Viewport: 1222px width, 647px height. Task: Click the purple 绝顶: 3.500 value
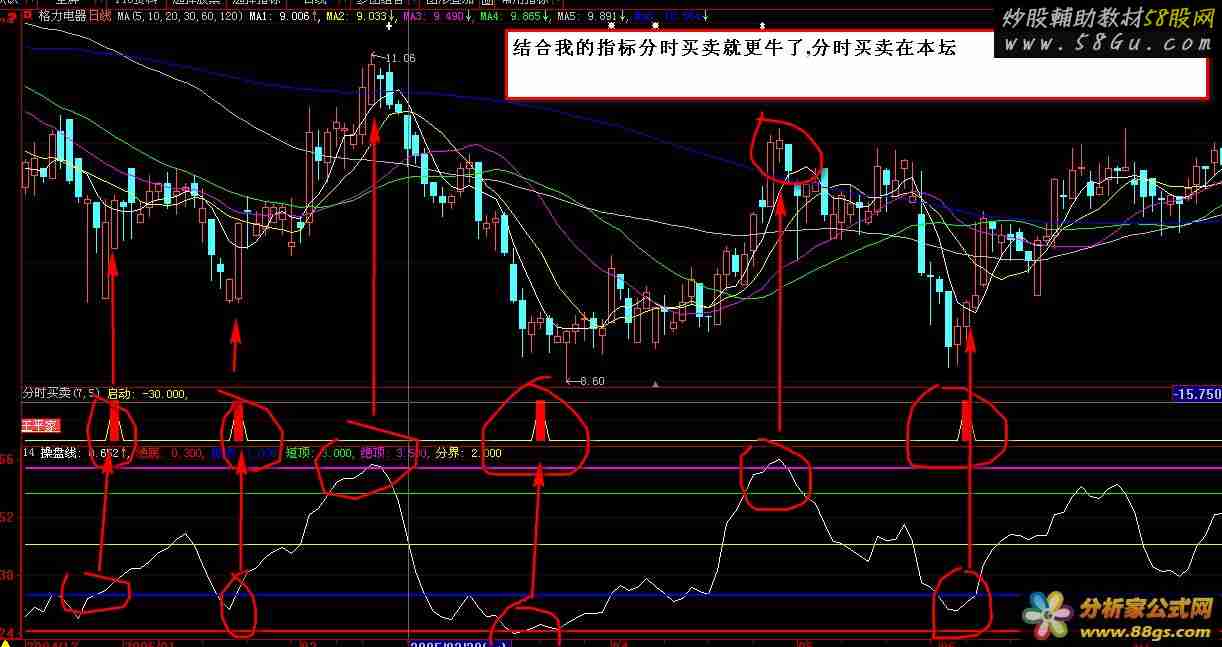pyautogui.click(x=395, y=453)
